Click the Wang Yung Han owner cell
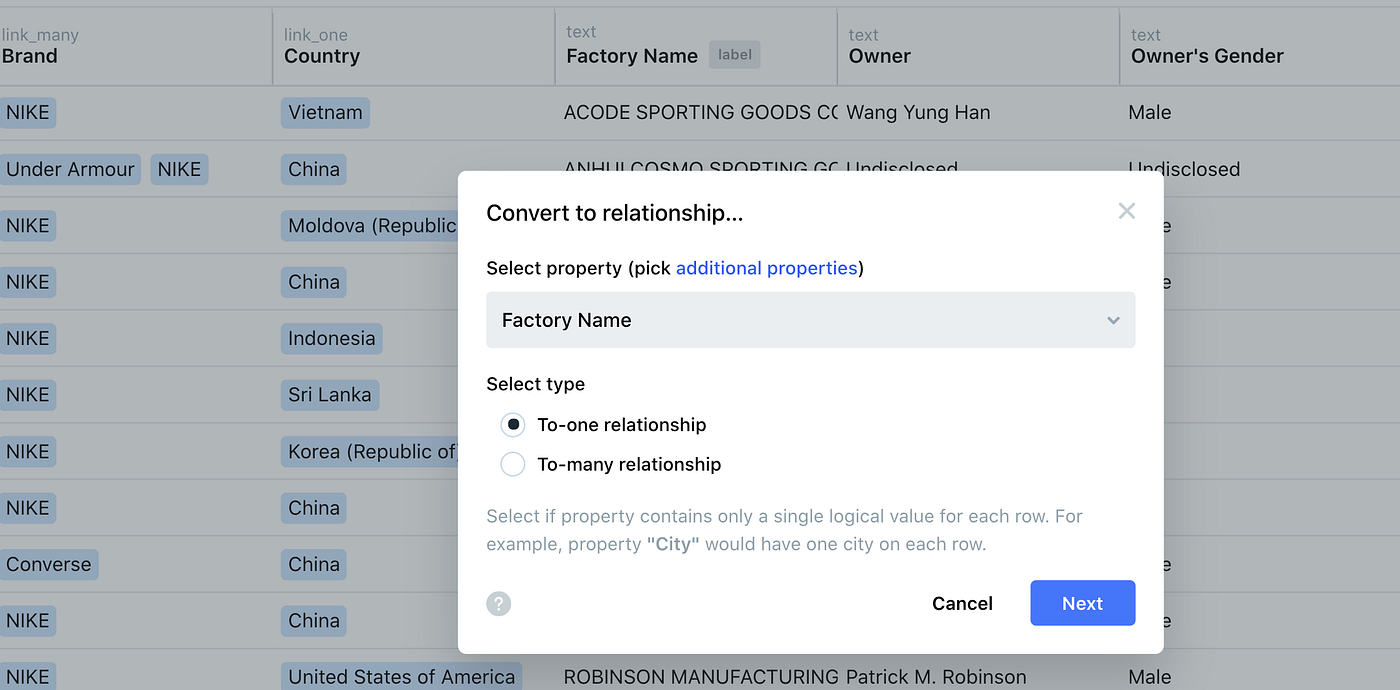The image size is (1400, 690). pos(918,112)
